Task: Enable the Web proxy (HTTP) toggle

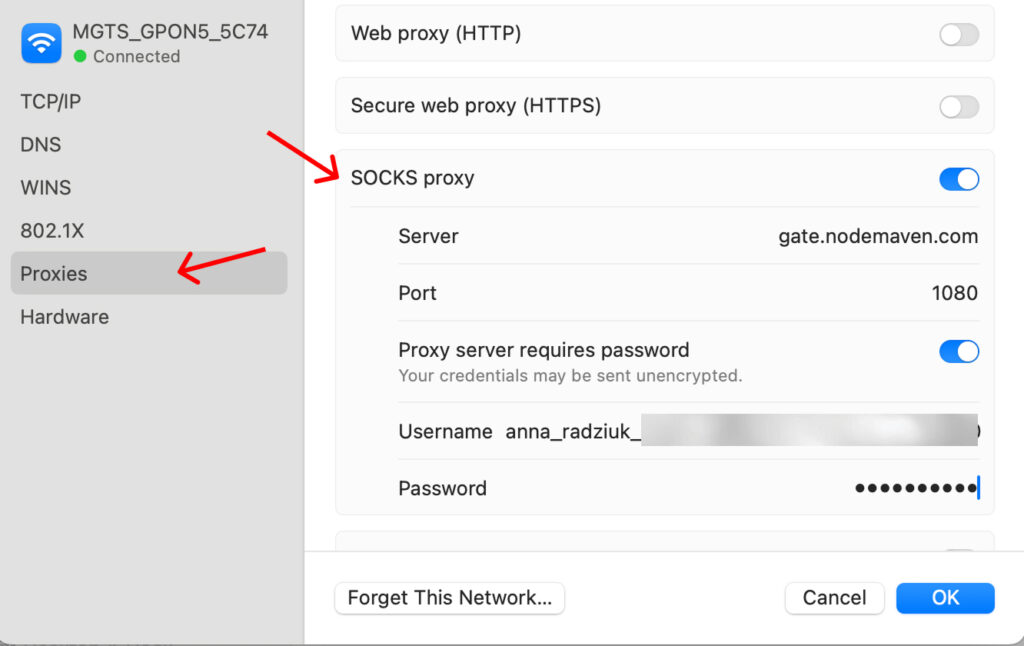Action: [958, 33]
